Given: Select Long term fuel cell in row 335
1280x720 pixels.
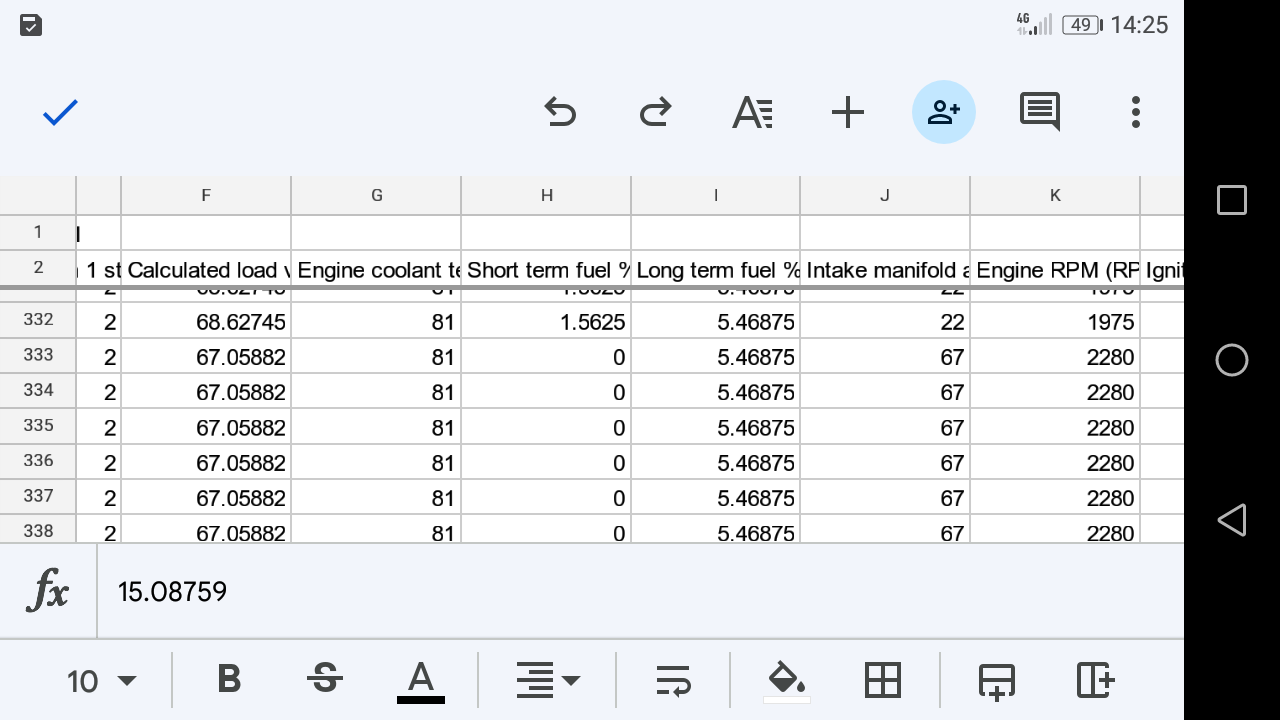Looking at the screenshot, I should [716, 426].
